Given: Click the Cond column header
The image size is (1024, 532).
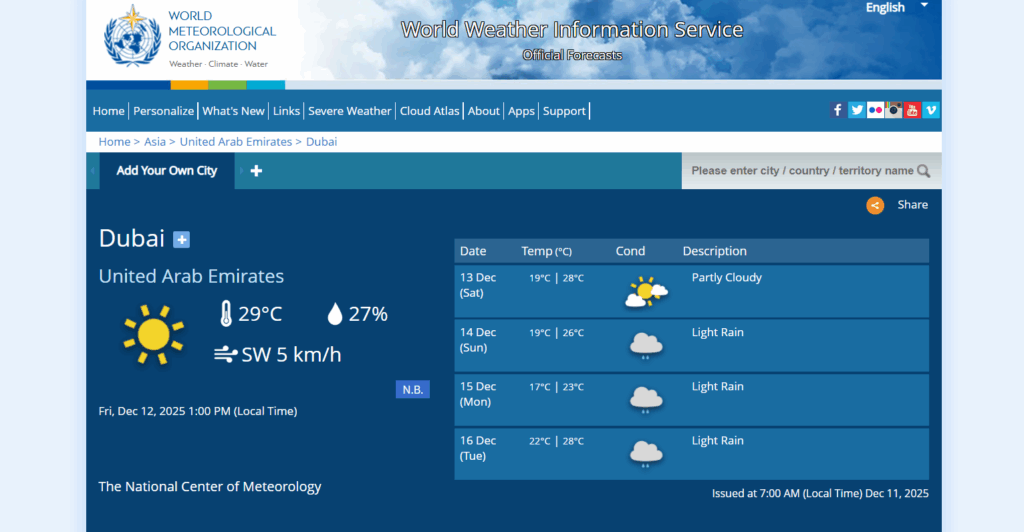Looking at the screenshot, I should [630, 251].
